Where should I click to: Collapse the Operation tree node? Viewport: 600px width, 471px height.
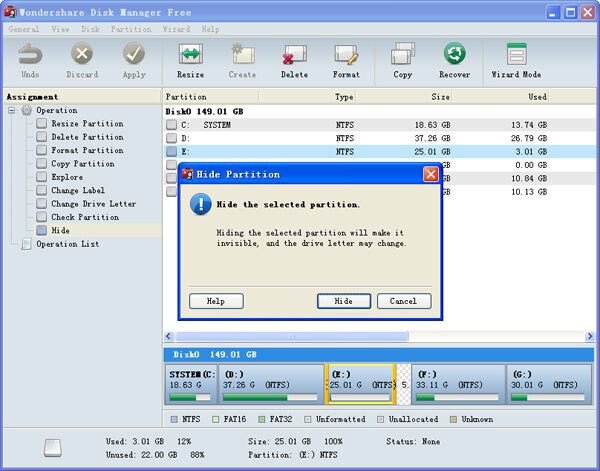click(12, 111)
